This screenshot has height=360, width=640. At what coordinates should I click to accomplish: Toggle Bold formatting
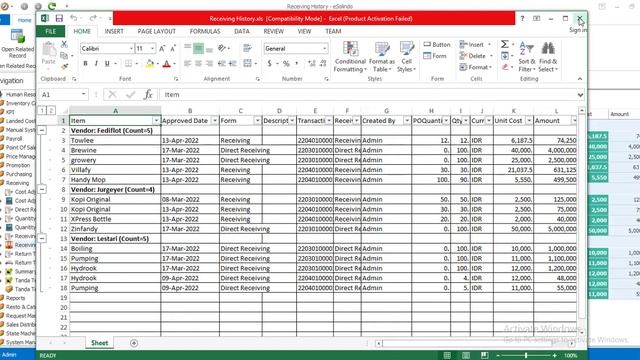point(85,63)
